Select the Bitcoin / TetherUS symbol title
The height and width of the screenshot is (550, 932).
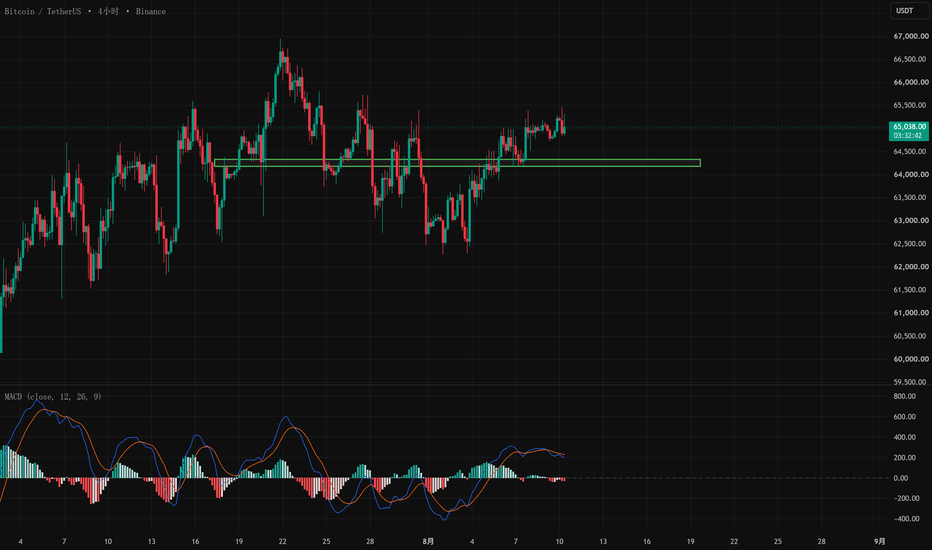point(43,11)
